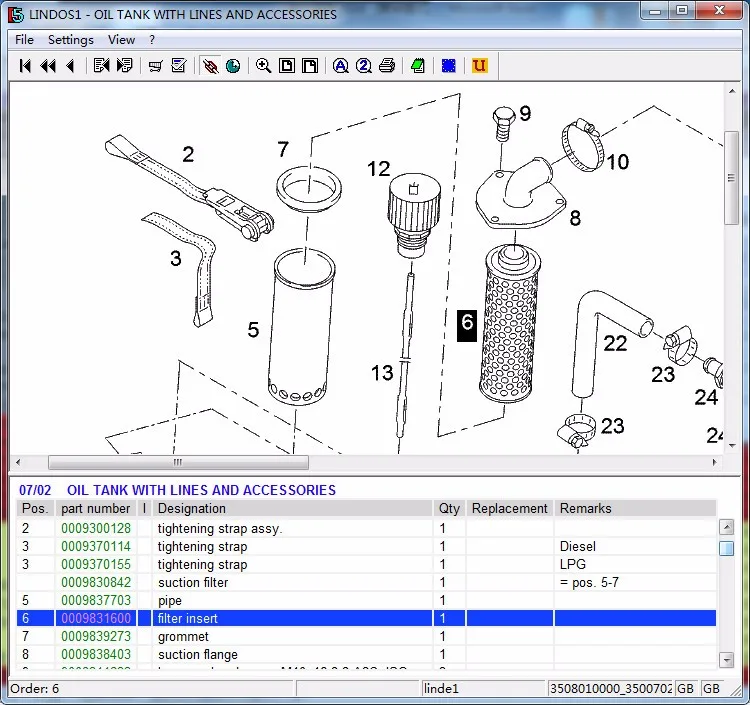This screenshot has height=705, width=750.
Task: Select part number 0009830842 suction filter
Action: [96, 582]
